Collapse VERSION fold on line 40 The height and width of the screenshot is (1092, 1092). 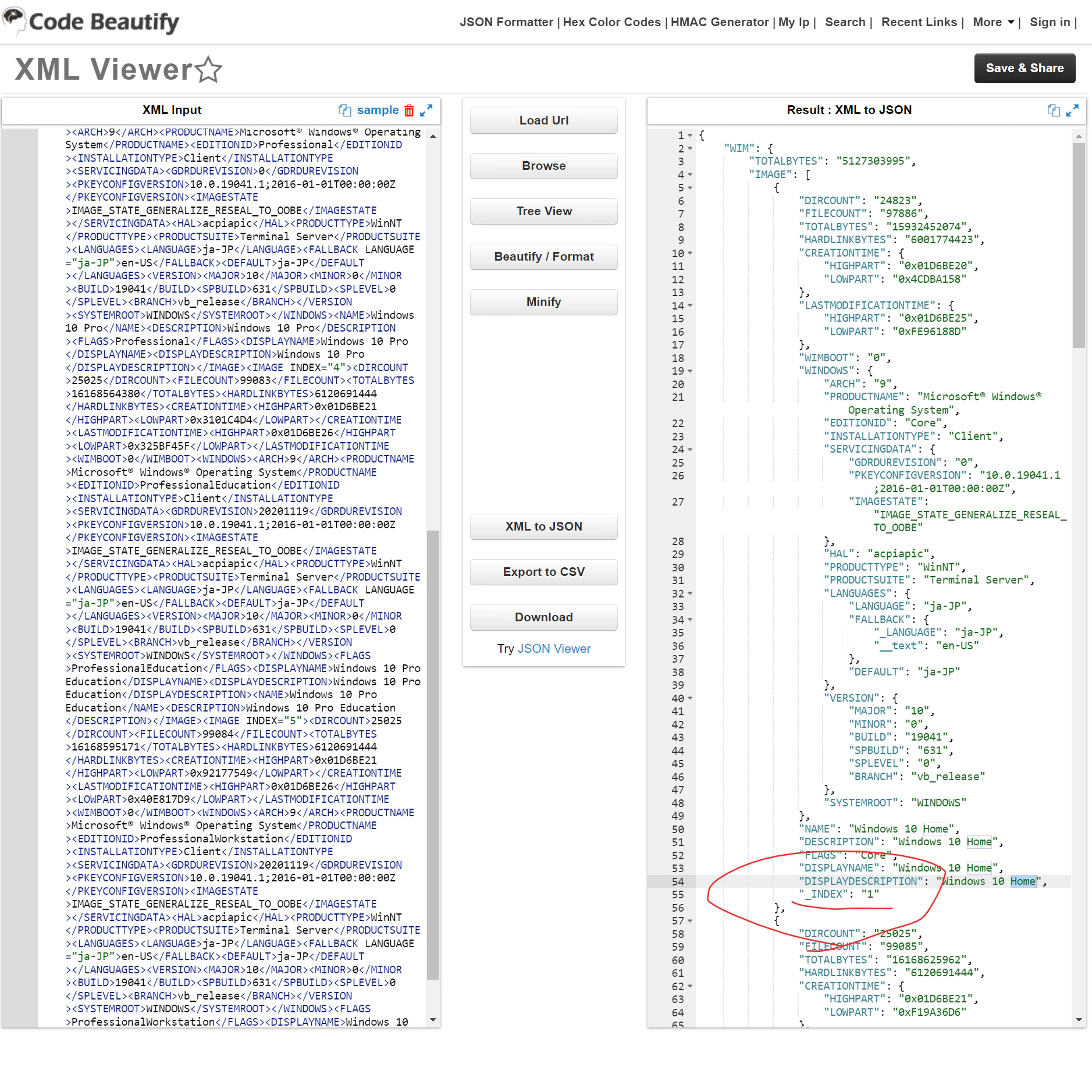pyautogui.click(x=690, y=698)
